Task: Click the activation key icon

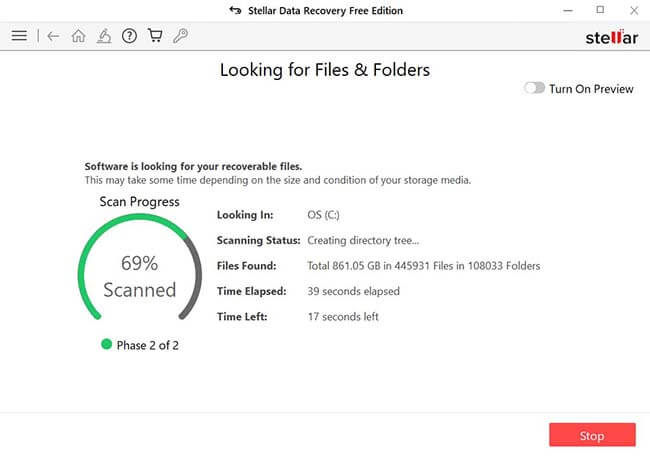Action: [x=180, y=36]
